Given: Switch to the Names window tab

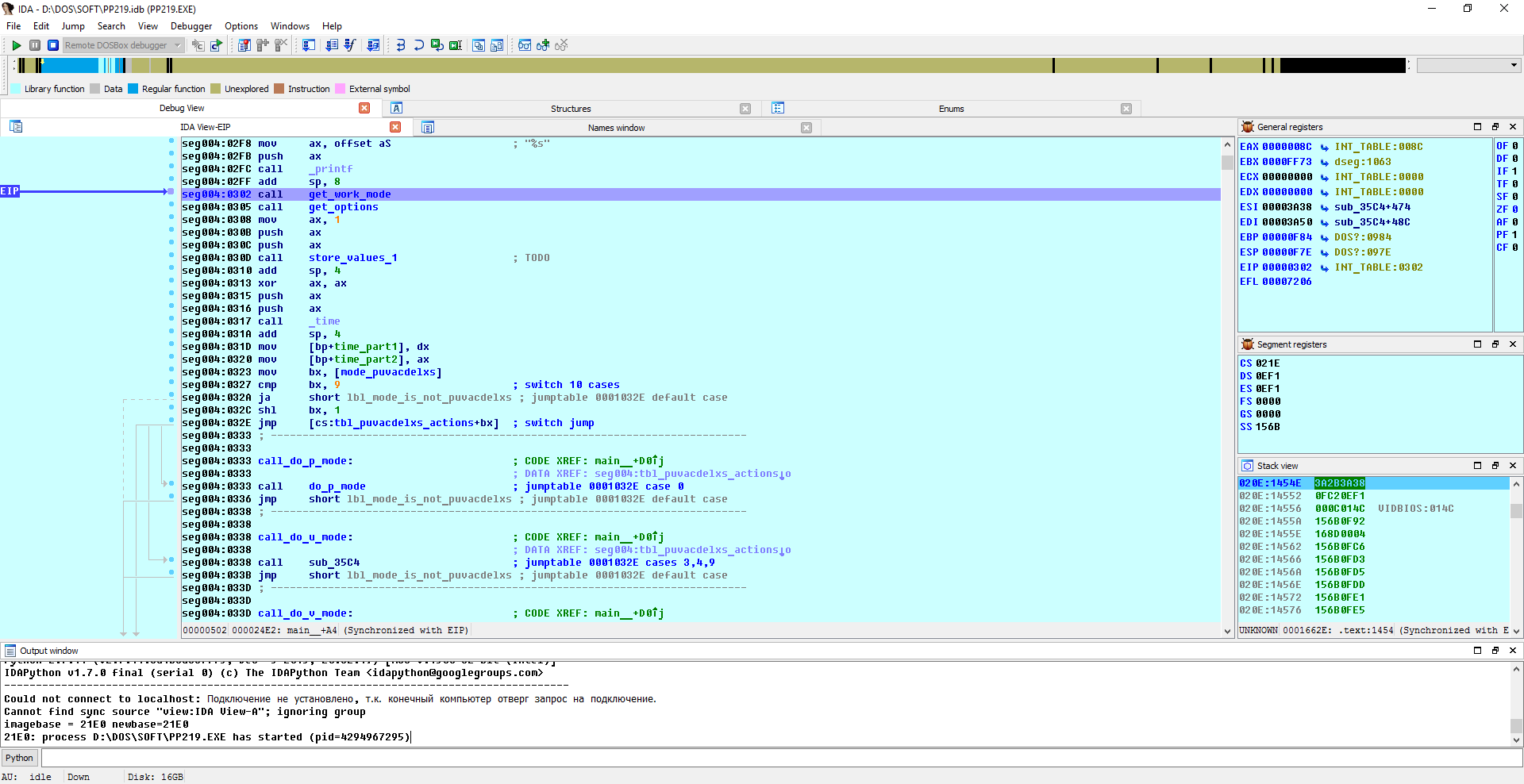Looking at the screenshot, I should click(x=616, y=128).
